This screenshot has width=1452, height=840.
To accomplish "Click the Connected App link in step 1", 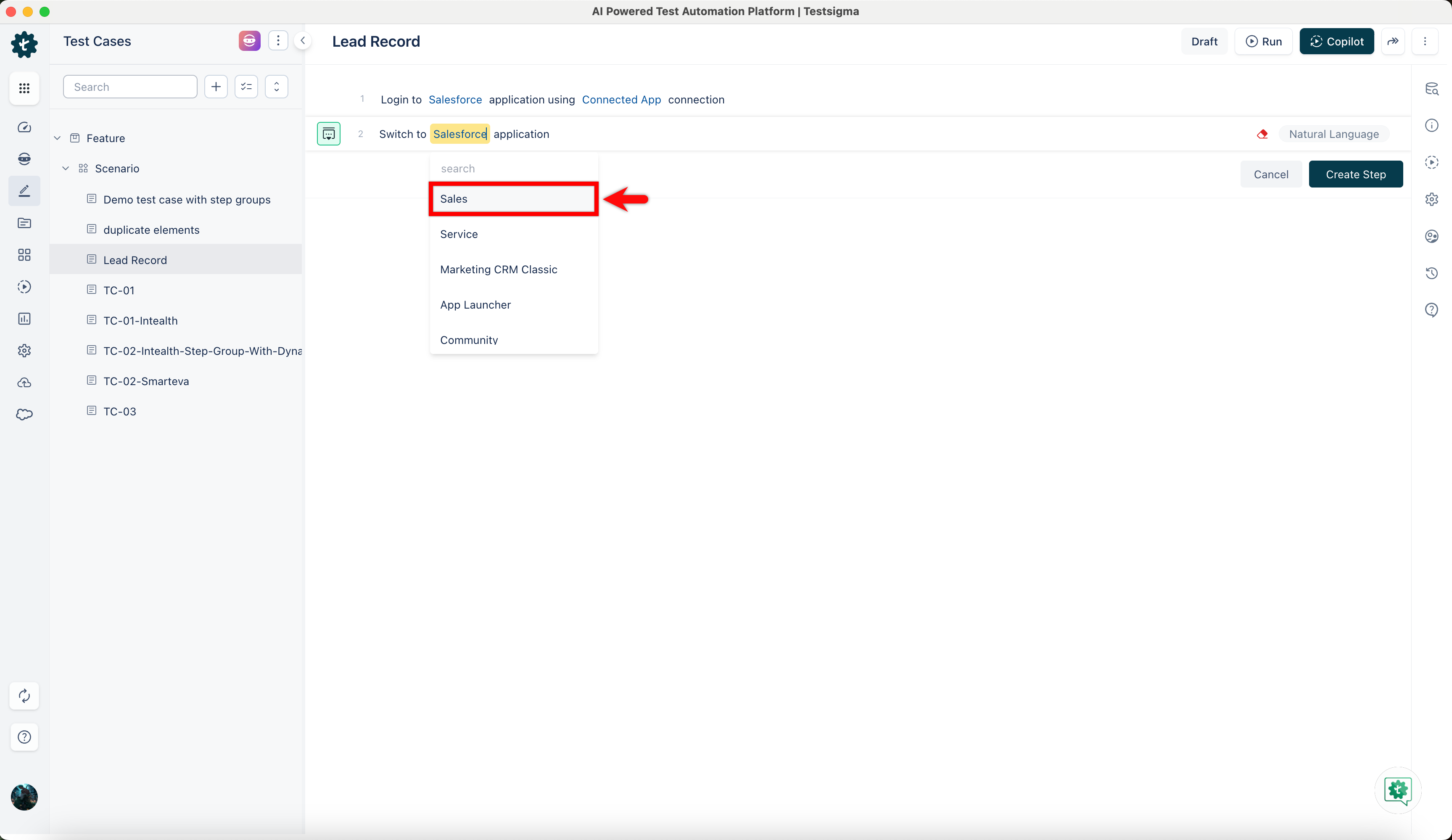I will pyautogui.click(x=621, y=100).
